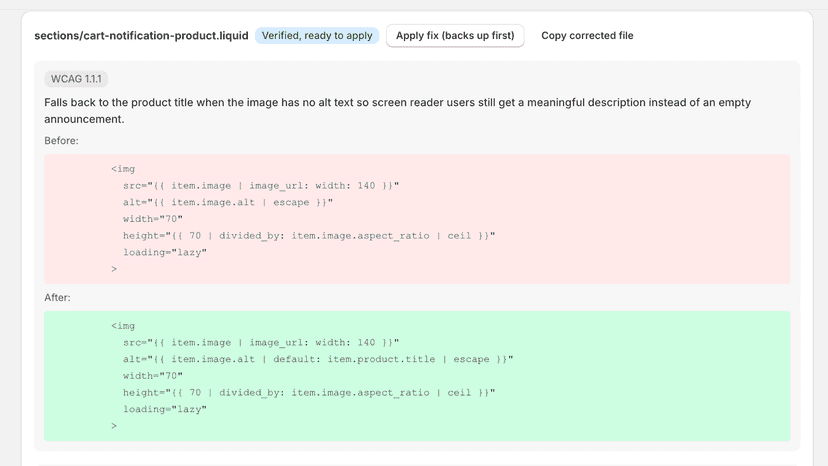
Task: Click the After: label
Action: [x=57, y=297]
